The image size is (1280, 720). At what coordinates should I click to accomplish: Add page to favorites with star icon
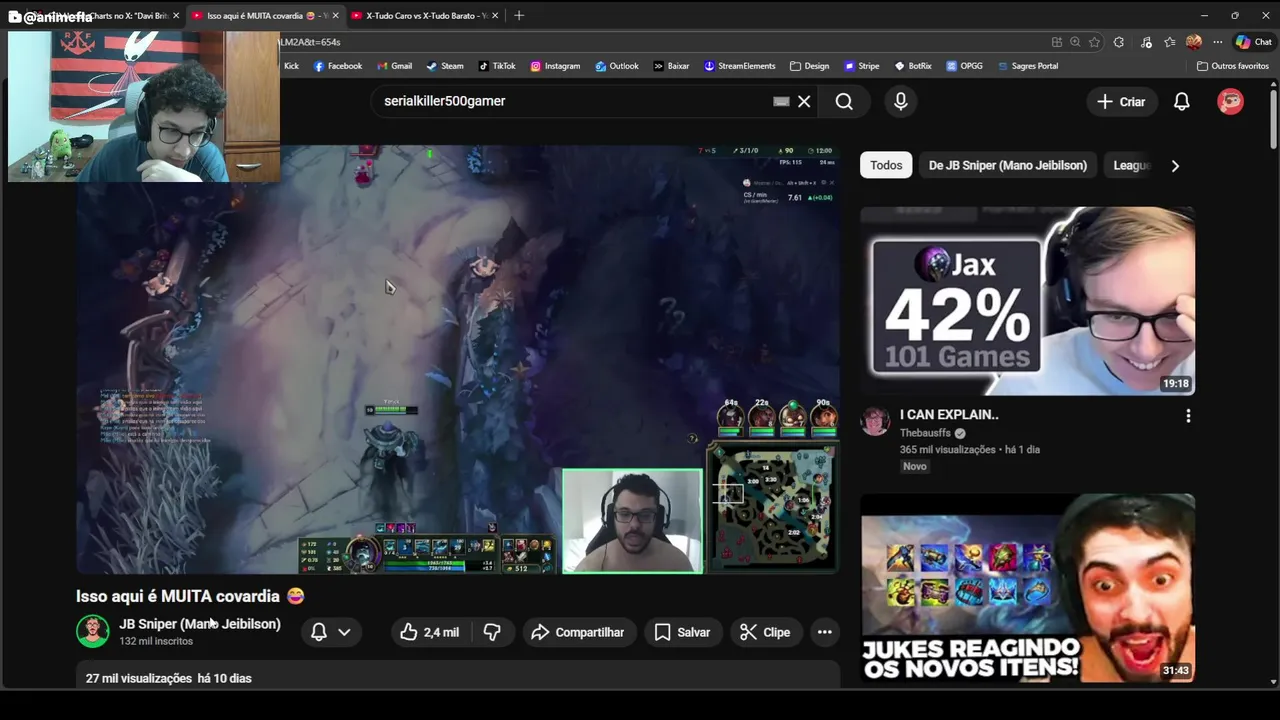click(x=1094, y=42)
